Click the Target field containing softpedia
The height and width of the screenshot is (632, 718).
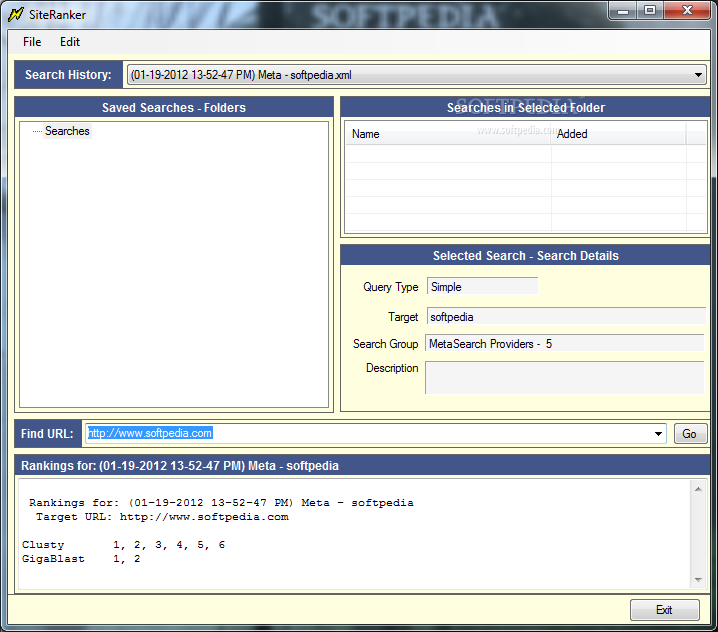pyautogui.click(x=566, y=316)
